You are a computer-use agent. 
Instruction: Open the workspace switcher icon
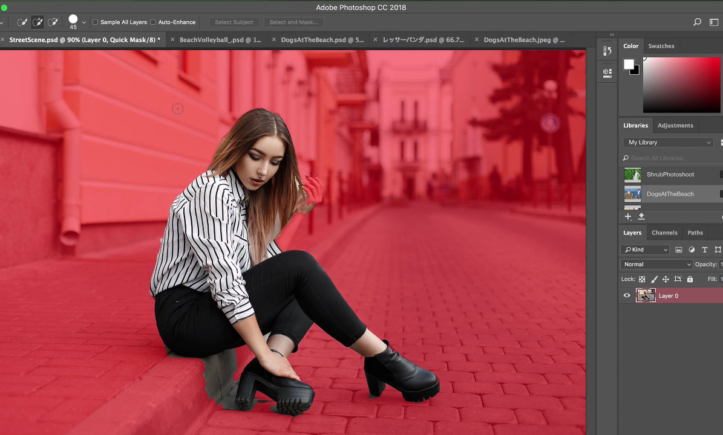[x=714, y=22]
